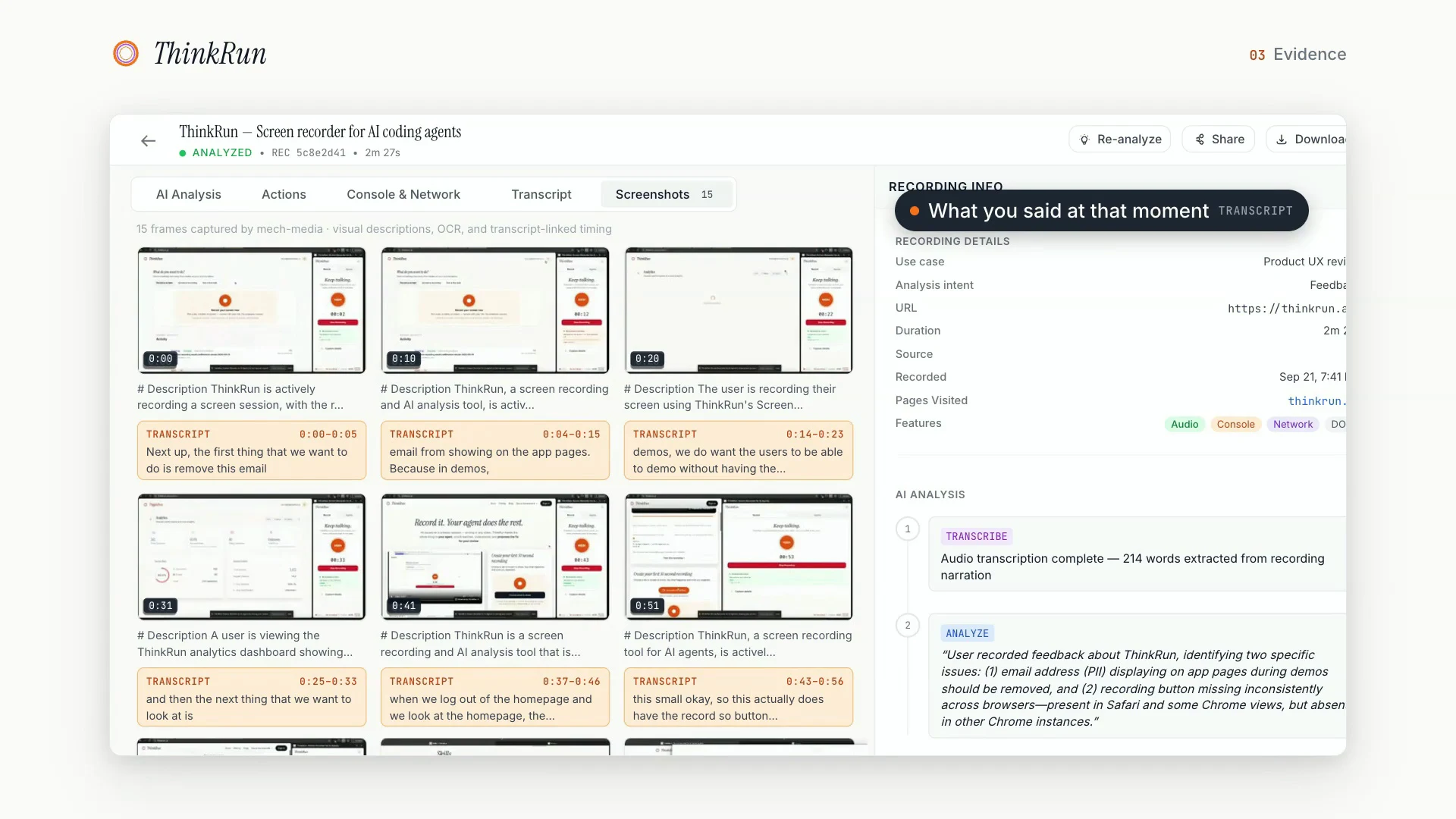Open the screenshot thumbnail at 0:41
This screenshot has width=1456, height=819.
click(495, 557)
